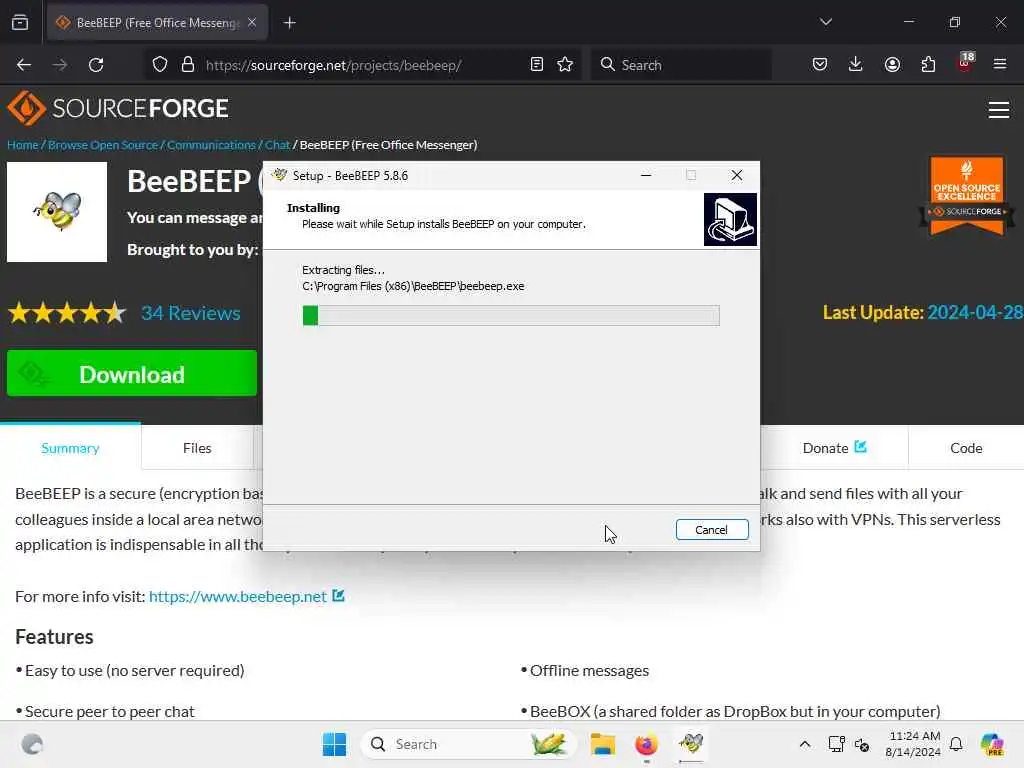The height and width of the screenshot is (768, 1024).
Task: Open the extensions puzzle icon
Action: pyautogui.click(x=928, y=65)
